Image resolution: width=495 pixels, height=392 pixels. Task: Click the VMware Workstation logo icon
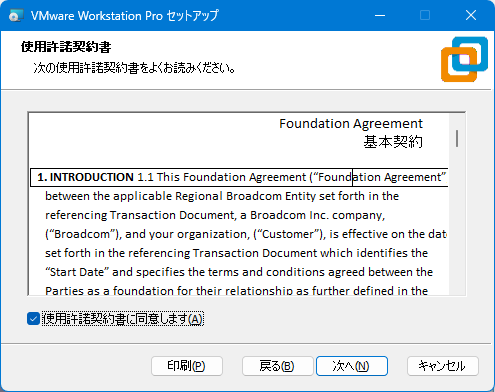coord(464,59)
